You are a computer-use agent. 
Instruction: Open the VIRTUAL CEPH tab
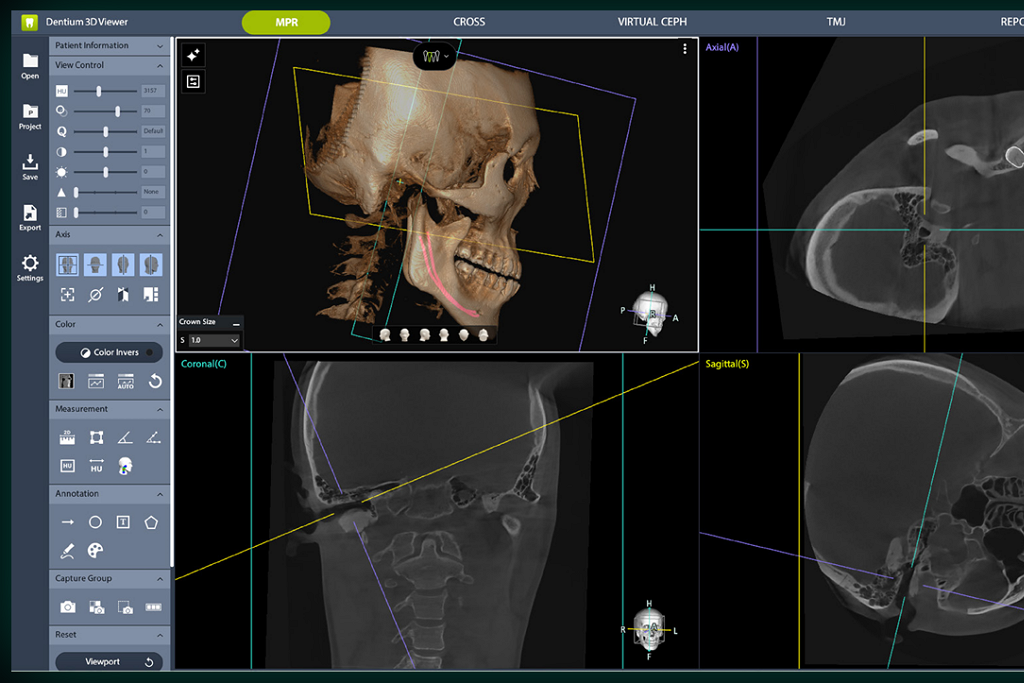click(652, 22)
